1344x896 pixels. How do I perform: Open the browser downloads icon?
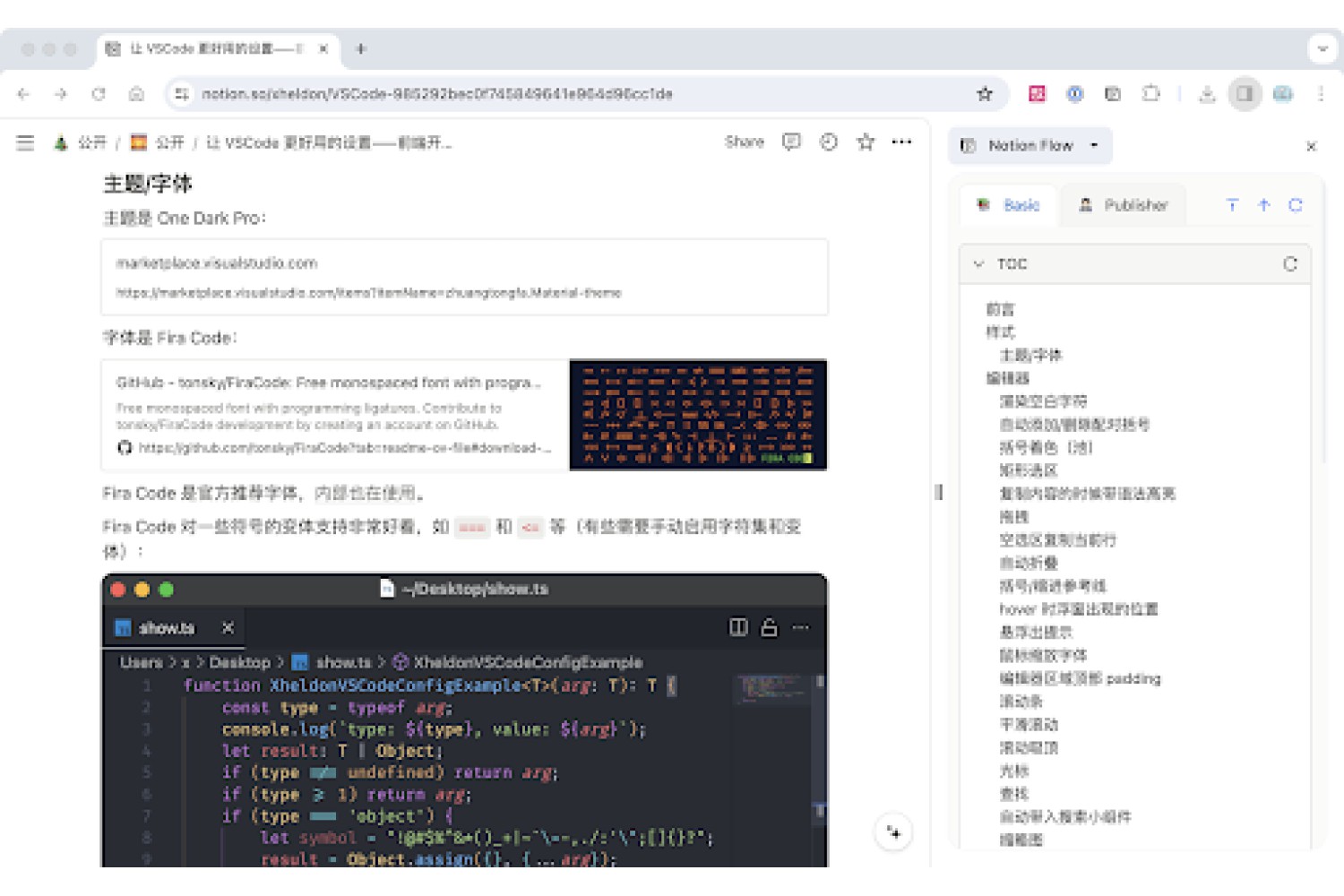click(x=1207, y=94)
